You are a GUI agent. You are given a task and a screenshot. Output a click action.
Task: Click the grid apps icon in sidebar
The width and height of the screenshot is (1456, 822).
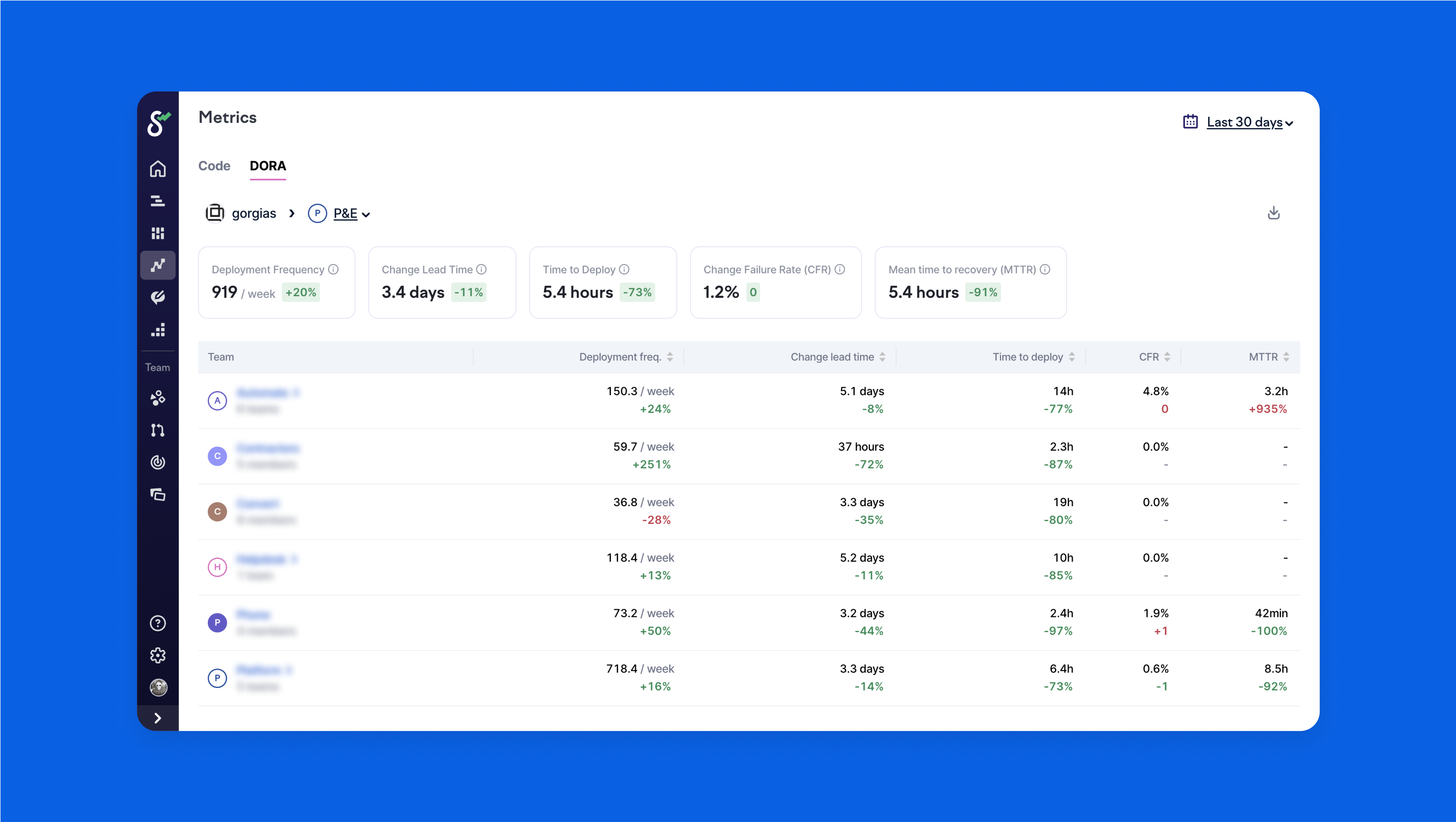pyautogui.click(x=158, y=233)
